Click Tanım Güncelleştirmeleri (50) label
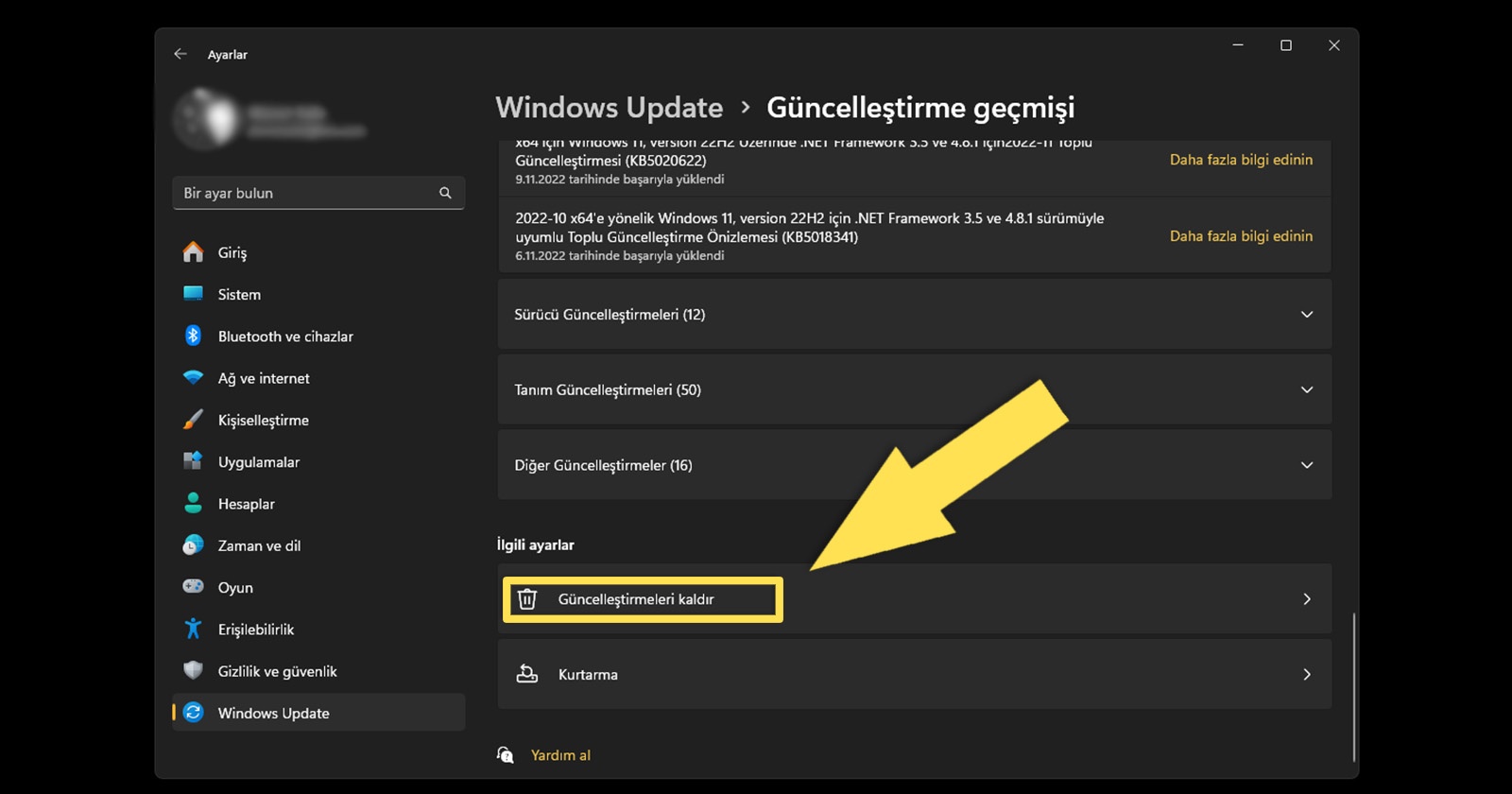This screenshot has width=1512, height=794. coord(608,389)
